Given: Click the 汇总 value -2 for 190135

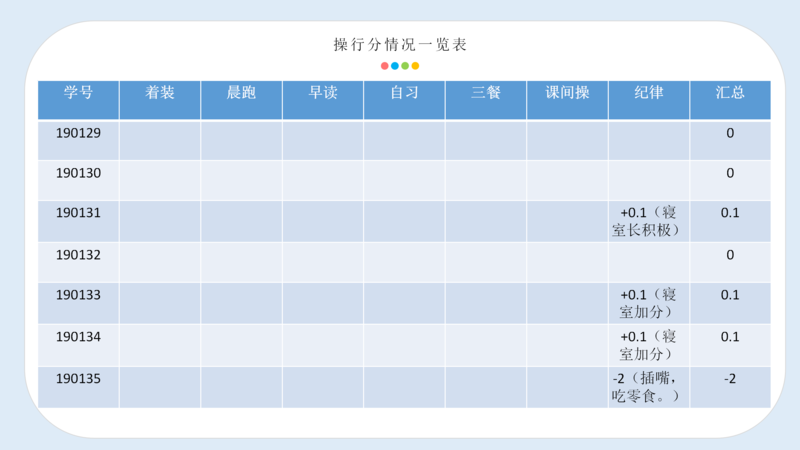Looking at the screenshot, I should (730, 379).
